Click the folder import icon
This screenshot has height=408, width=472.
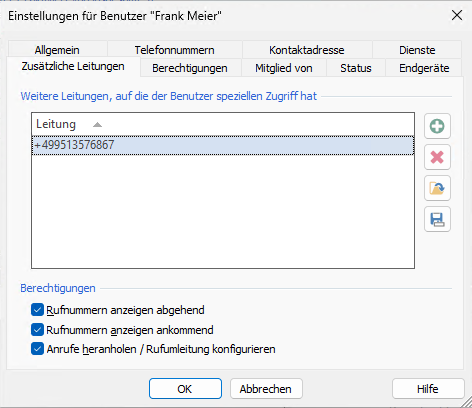click(x=437, y=188)
